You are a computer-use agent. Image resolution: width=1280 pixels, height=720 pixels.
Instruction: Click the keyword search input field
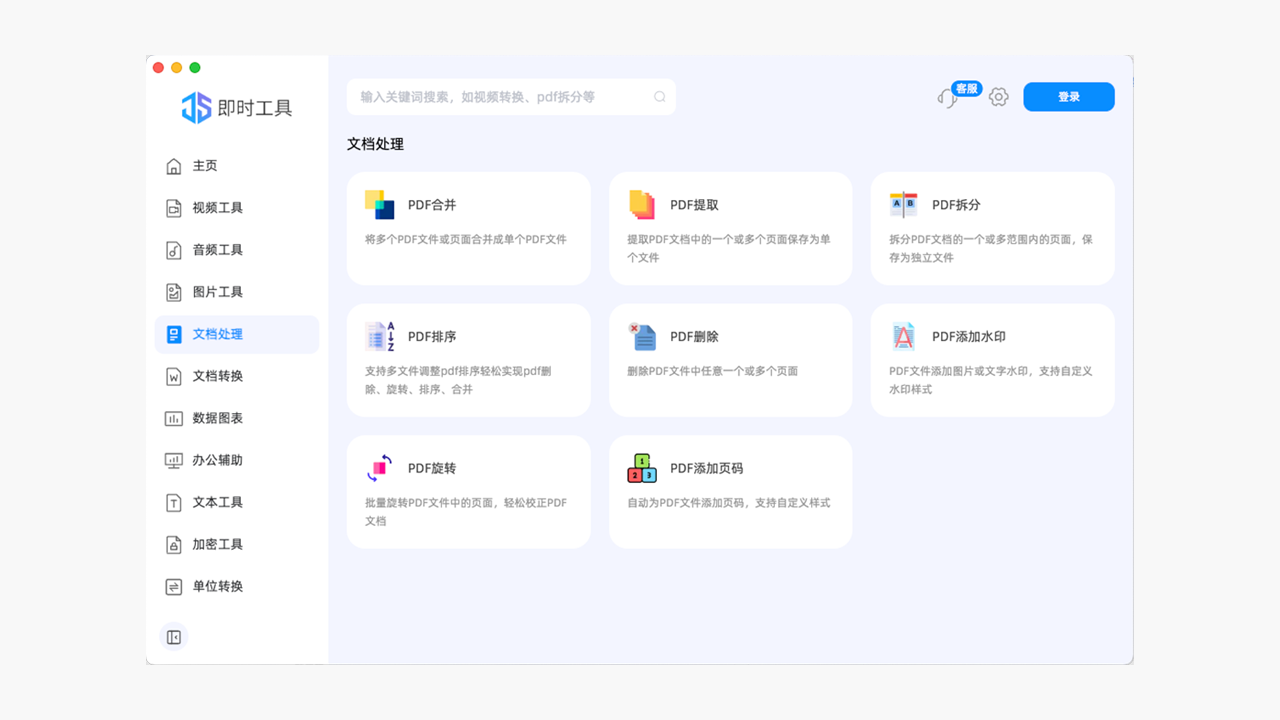(500, 96)
